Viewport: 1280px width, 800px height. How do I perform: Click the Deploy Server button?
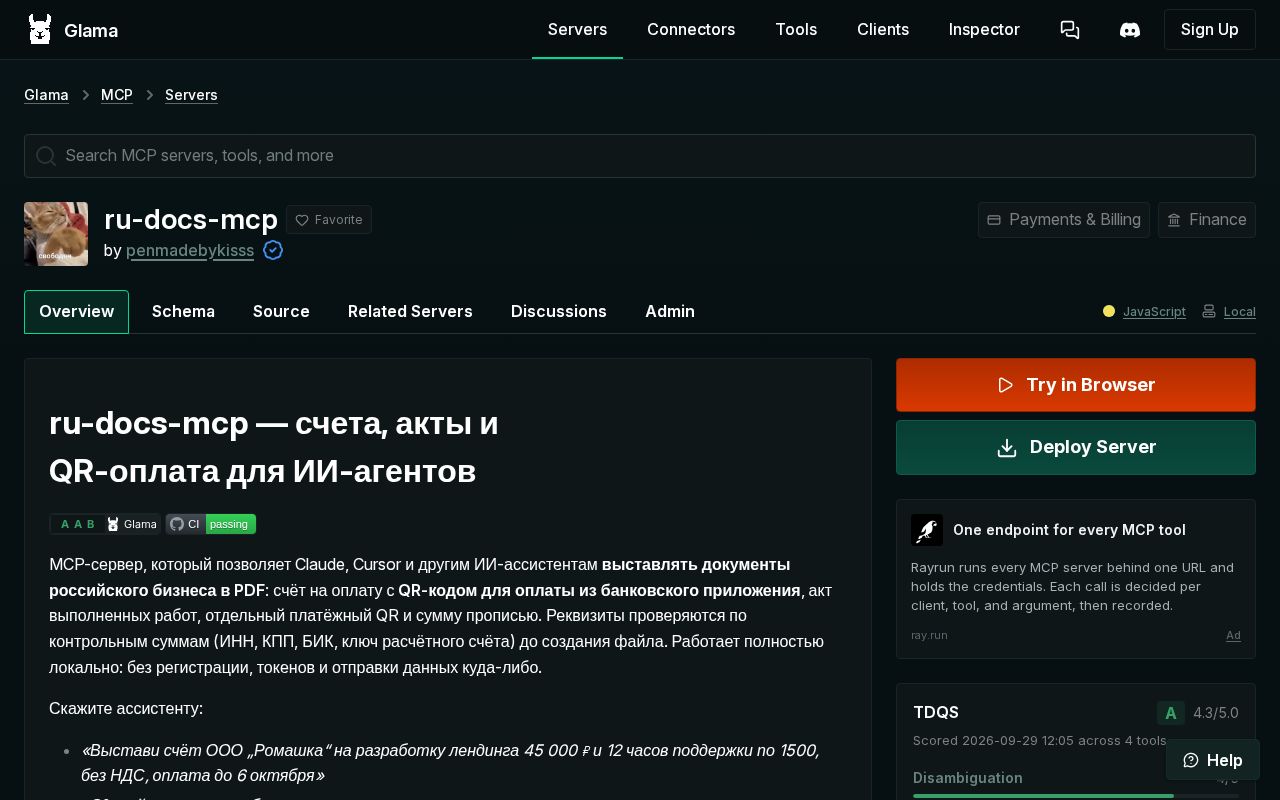tap(1076, 447)
